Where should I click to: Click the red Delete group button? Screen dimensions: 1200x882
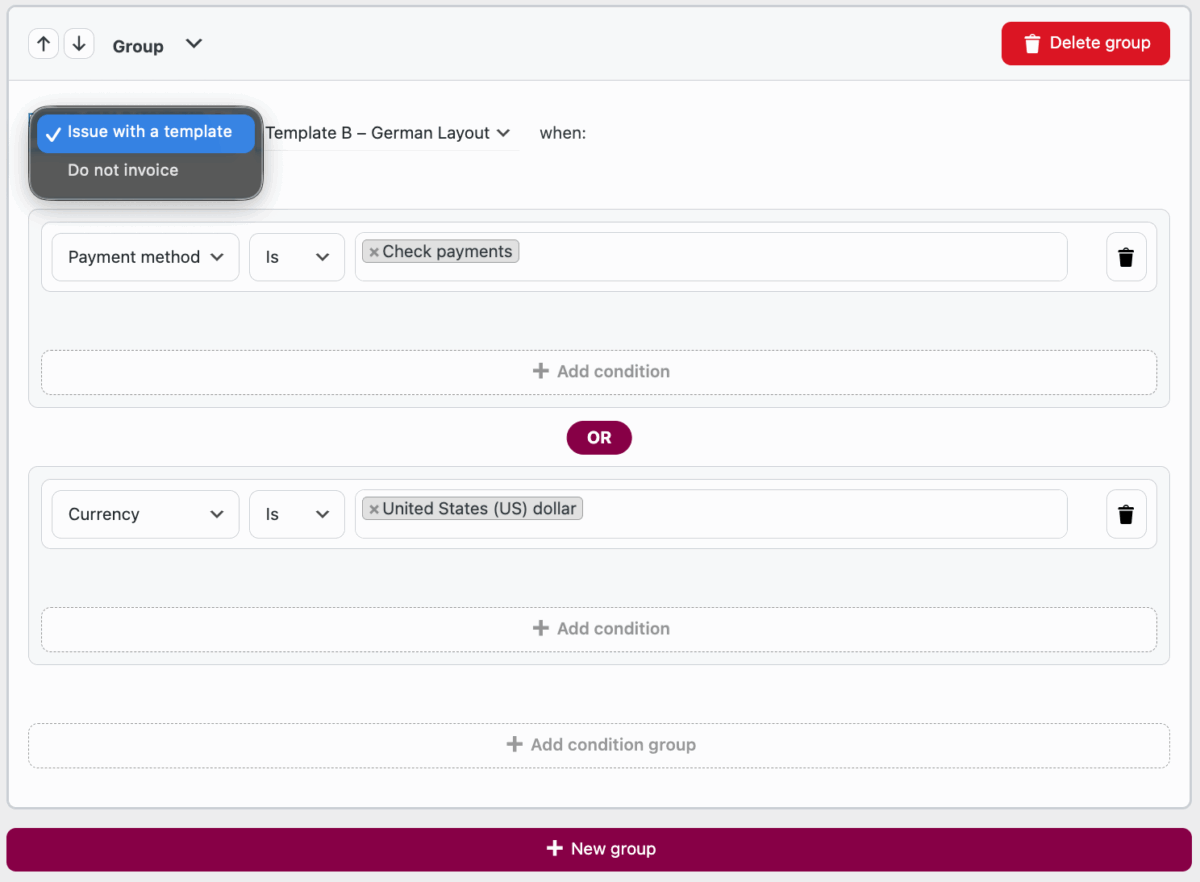click(x=1085, y=43)
